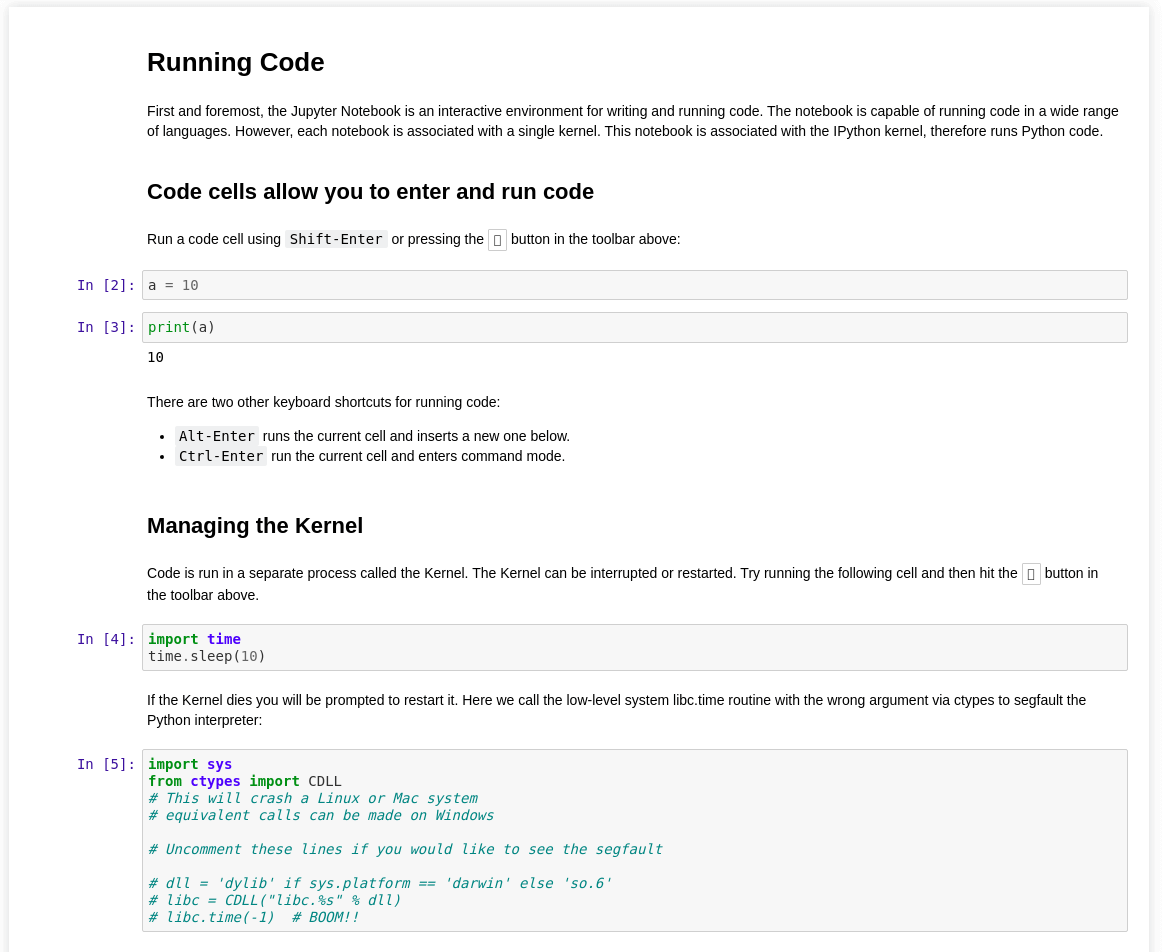Click the 'time.sleep(10)' code line

click(x=206, y=656)
